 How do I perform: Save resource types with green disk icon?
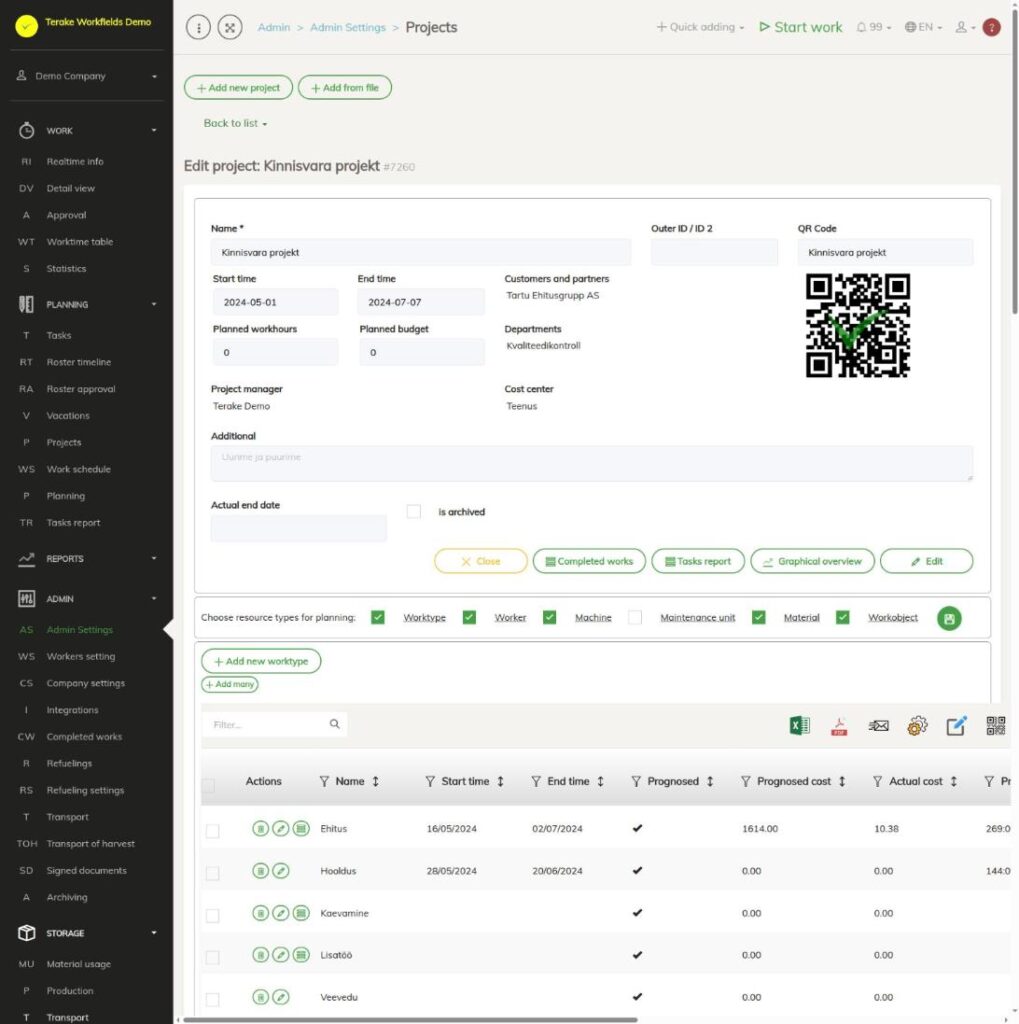pos(948,618)
